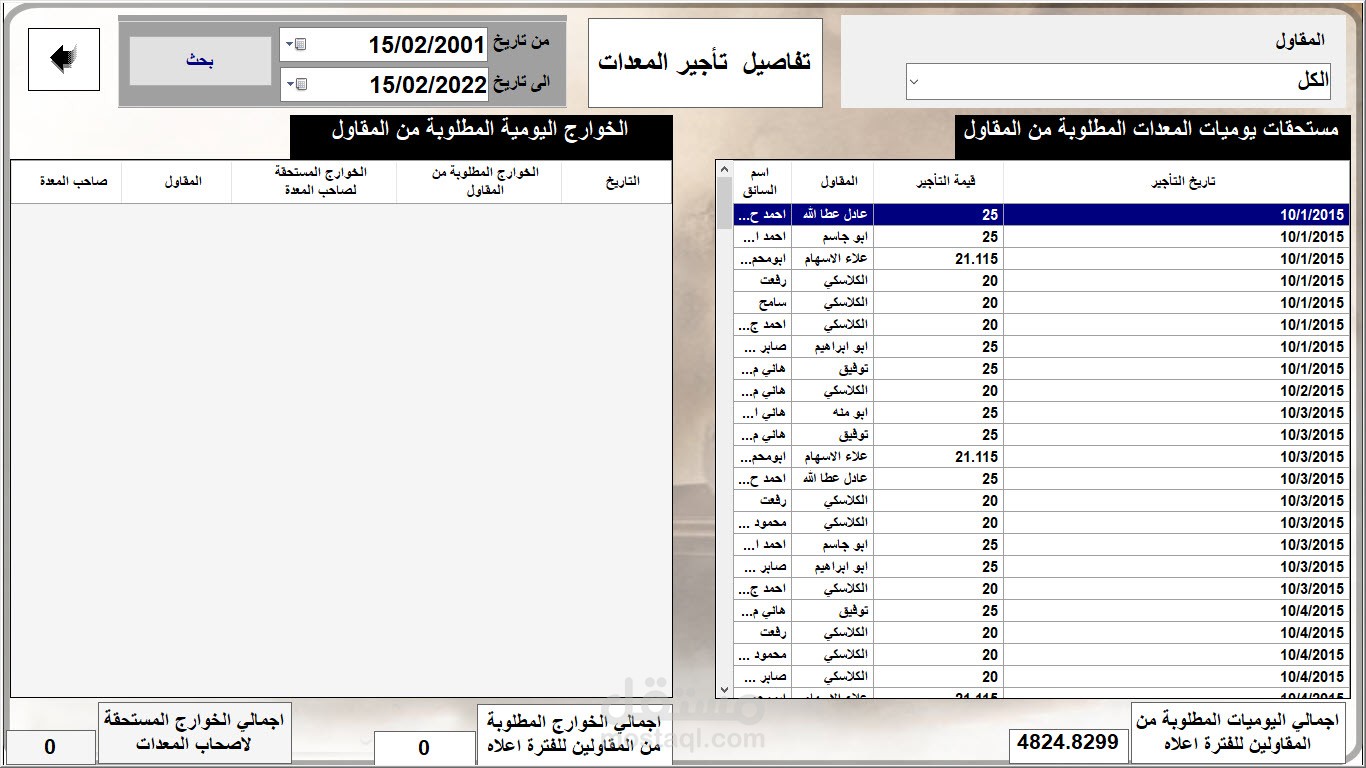
Task: Click the بحث search button
Action: pos(200,61)
